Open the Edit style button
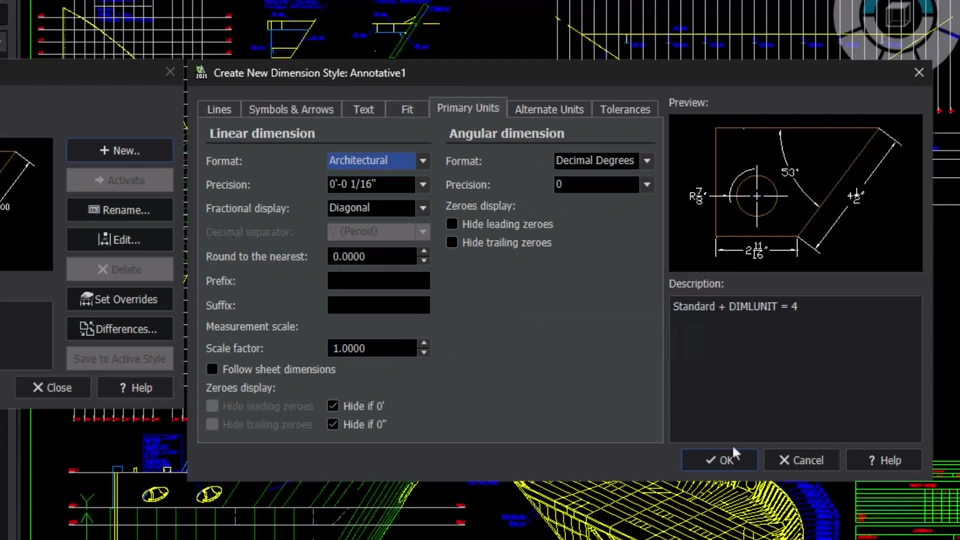Viewport: 960px width, 540px height. pos(119,240)
